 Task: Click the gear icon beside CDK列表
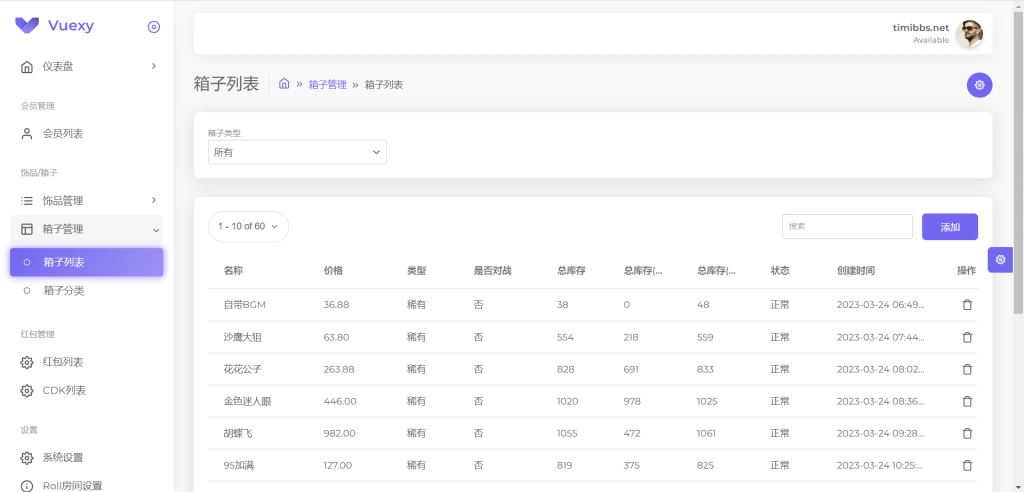click(27, 391)
